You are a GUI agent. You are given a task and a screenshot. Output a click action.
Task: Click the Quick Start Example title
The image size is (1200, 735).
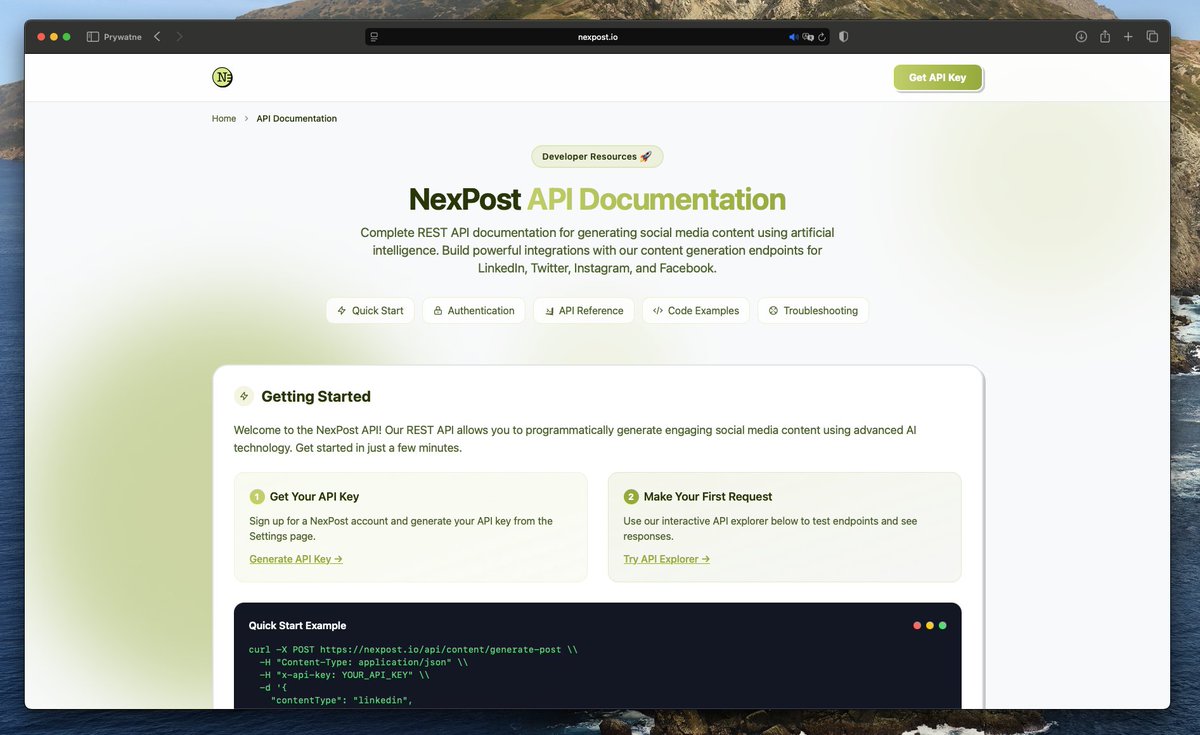coord(297,626)
